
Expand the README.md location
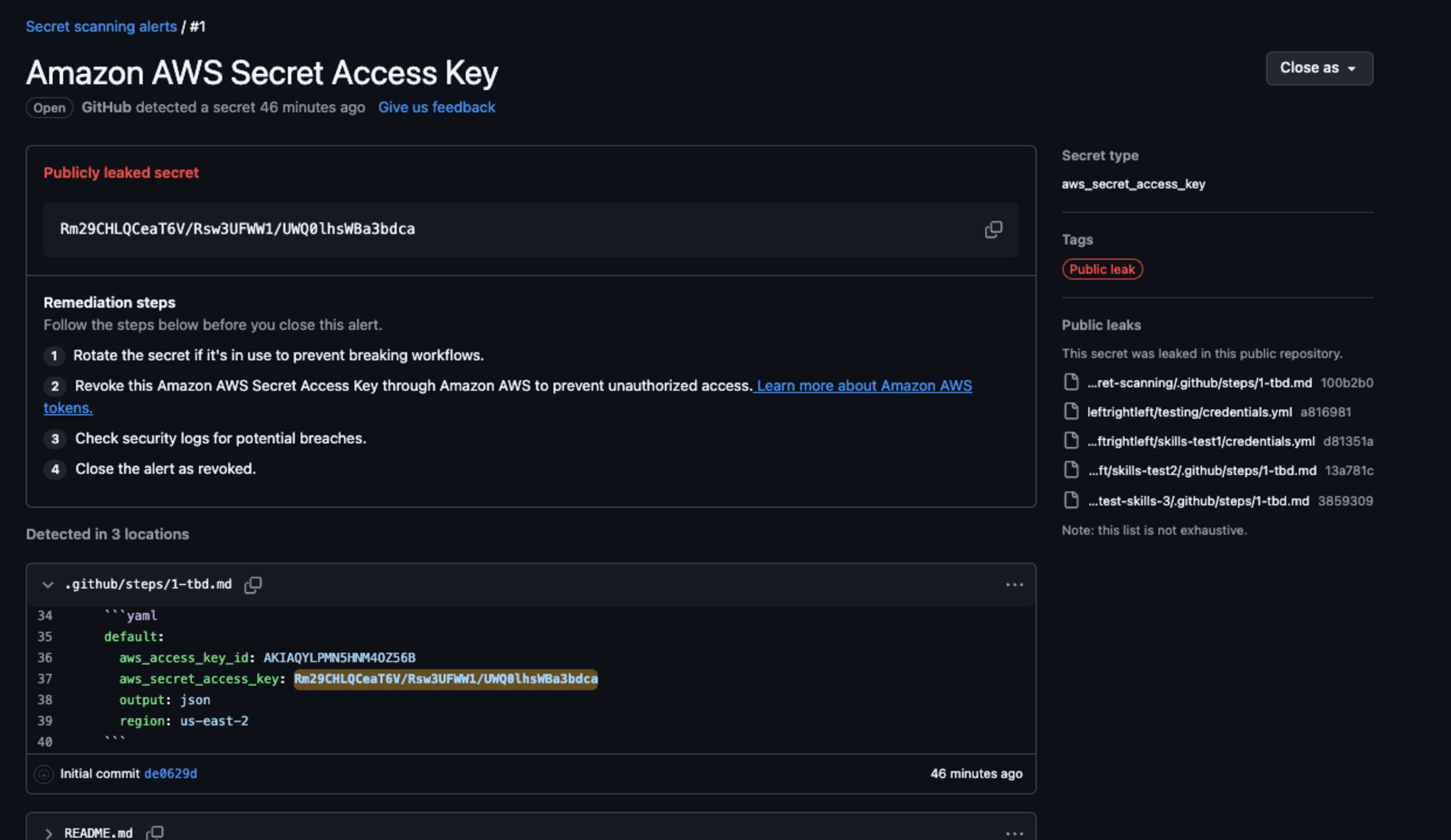coord(48,833)
